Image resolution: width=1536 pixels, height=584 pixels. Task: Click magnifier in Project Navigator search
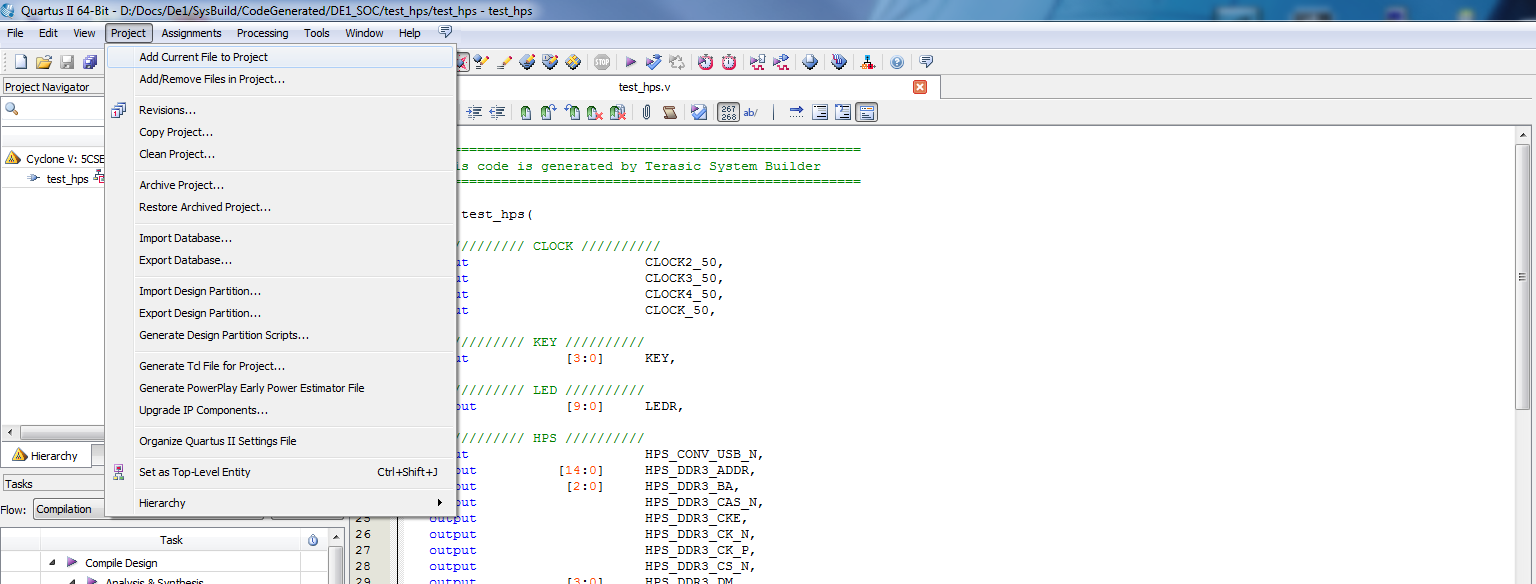[12, 109]
